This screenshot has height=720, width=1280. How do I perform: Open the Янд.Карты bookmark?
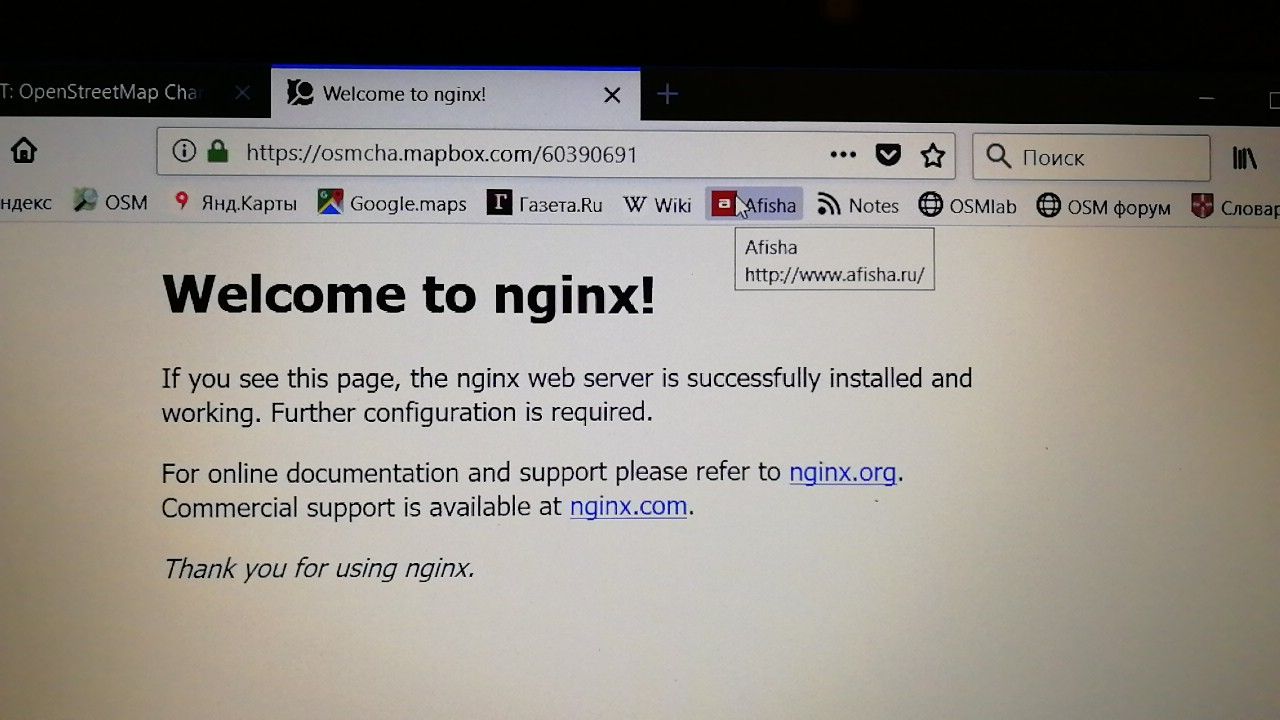(x=235, y=203)
